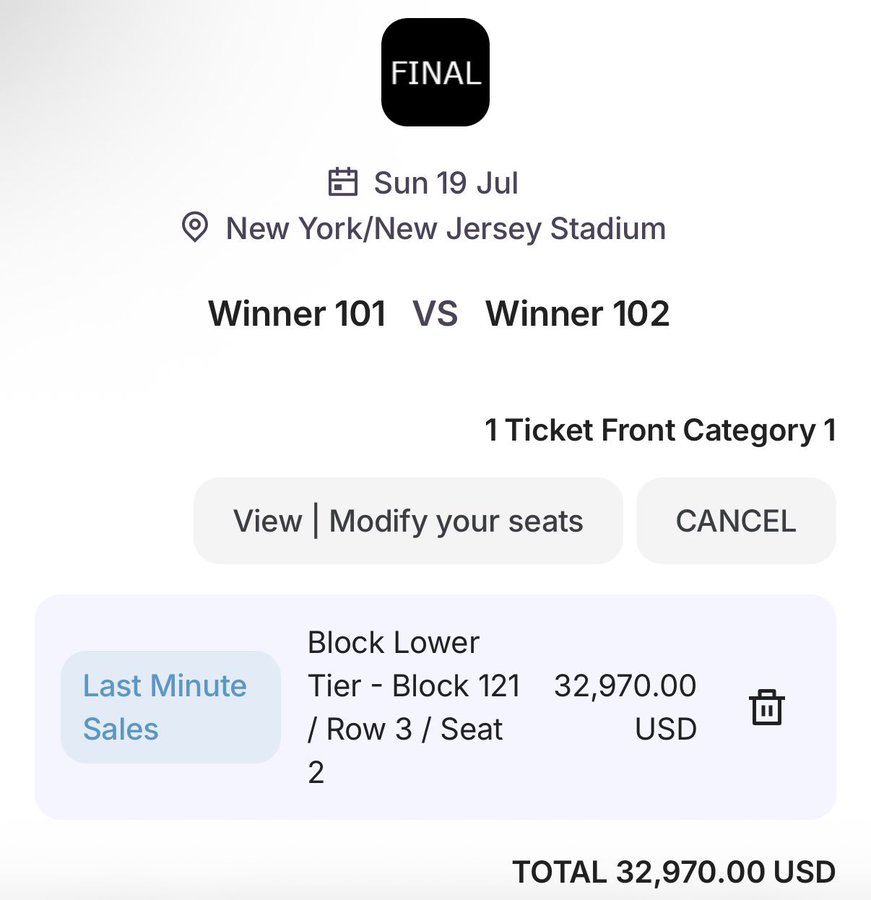
Task: Click the trash icon to remove ticket
Action: (x=767, y=707)
